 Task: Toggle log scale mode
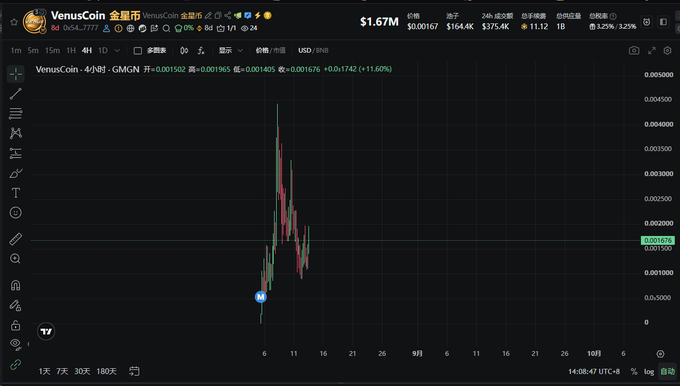(649, 372)
